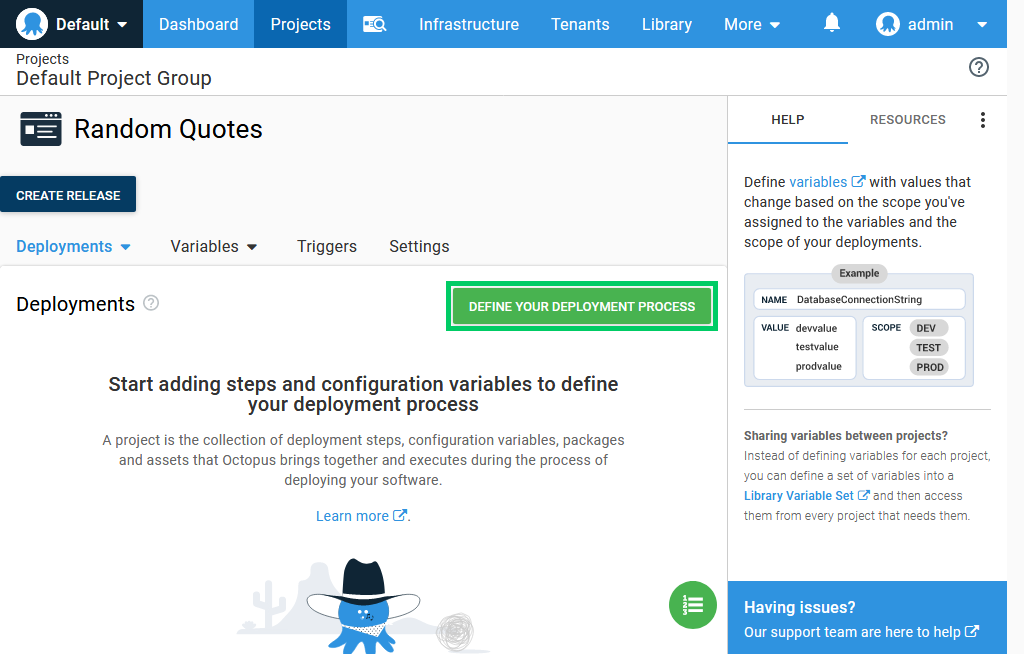The image size is (1024, 654).
Task: Open the Library section
Action: pyautogui.click(x=667, y=24)
